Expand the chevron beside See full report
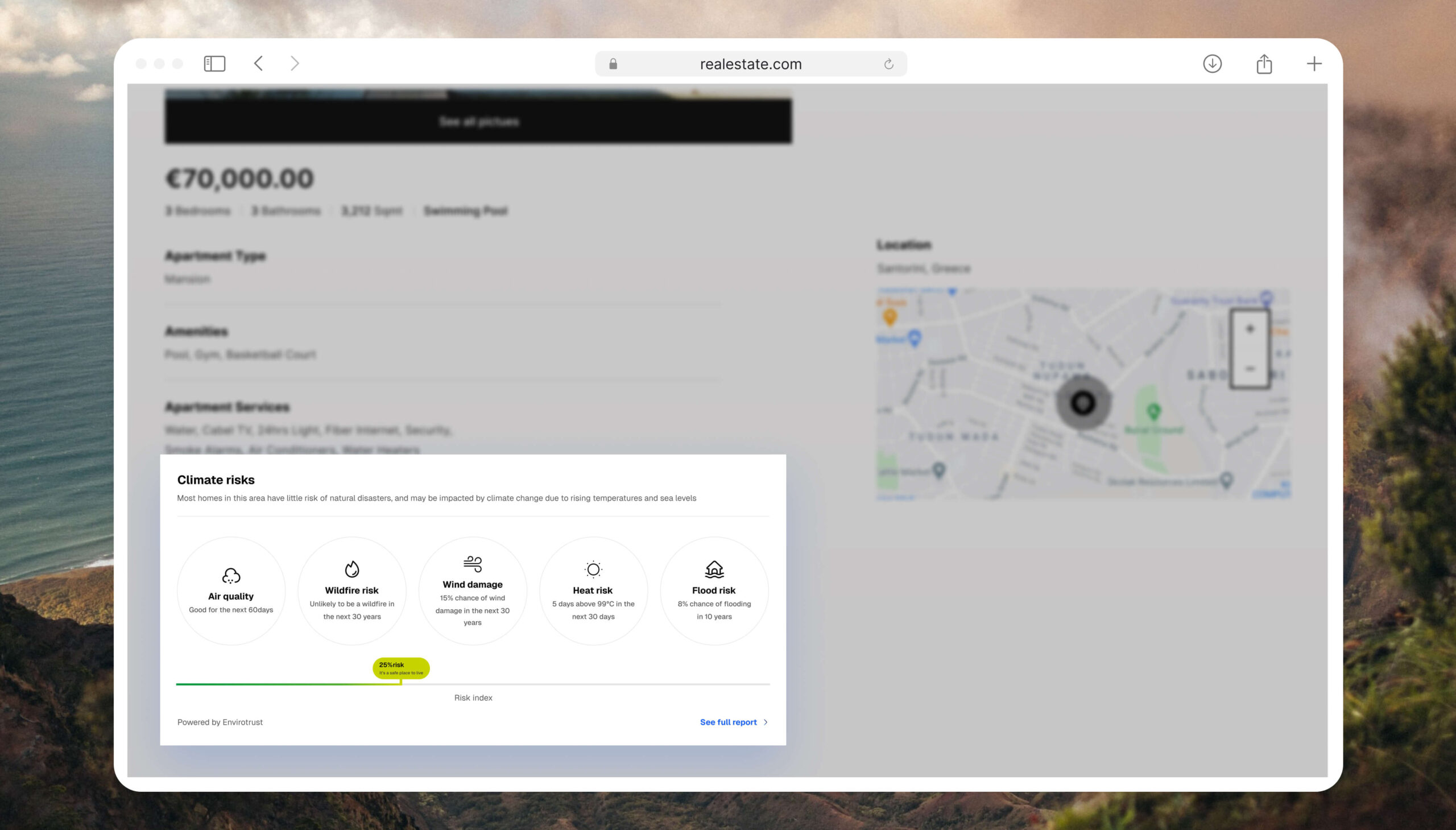The image size is (1456, 830). point(766,722)
